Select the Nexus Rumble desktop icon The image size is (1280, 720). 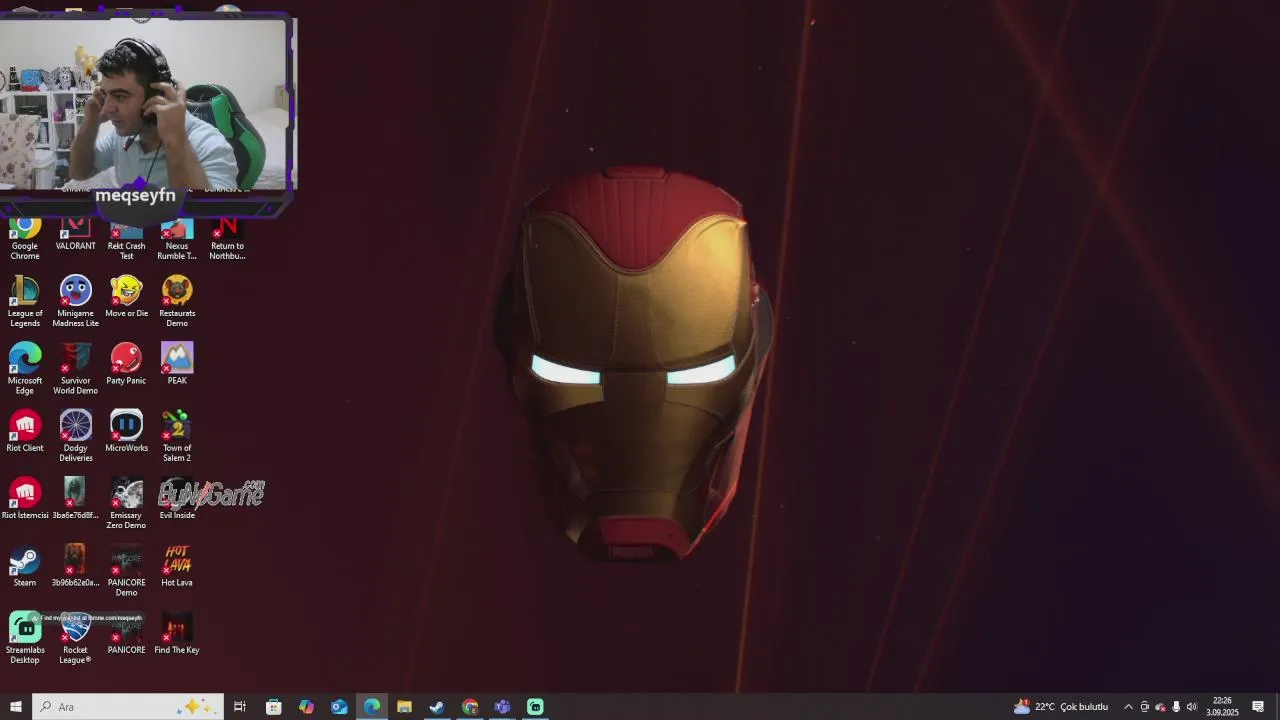(x=177, y=238)
